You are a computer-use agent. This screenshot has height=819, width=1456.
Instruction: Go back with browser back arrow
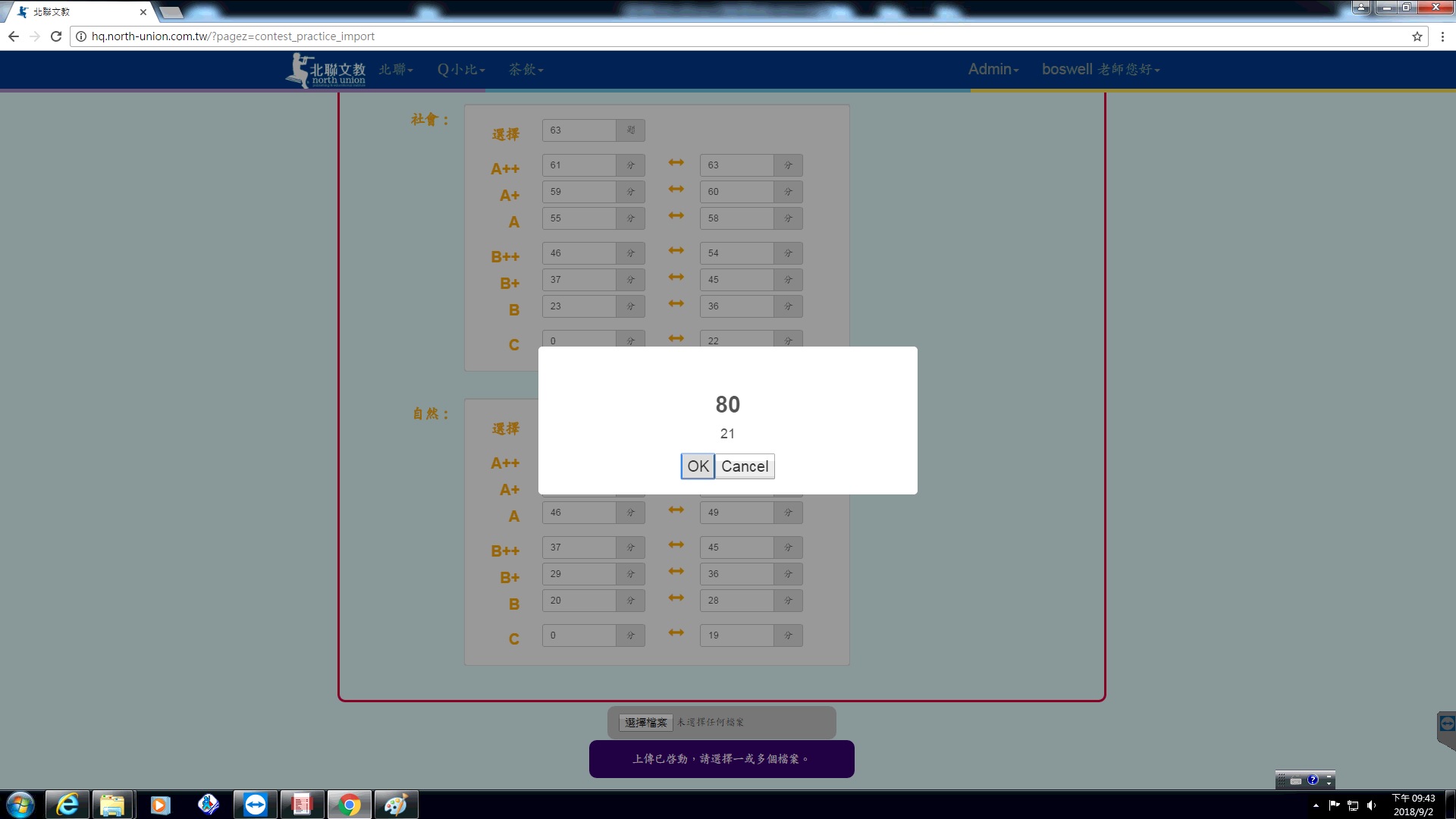14,36
